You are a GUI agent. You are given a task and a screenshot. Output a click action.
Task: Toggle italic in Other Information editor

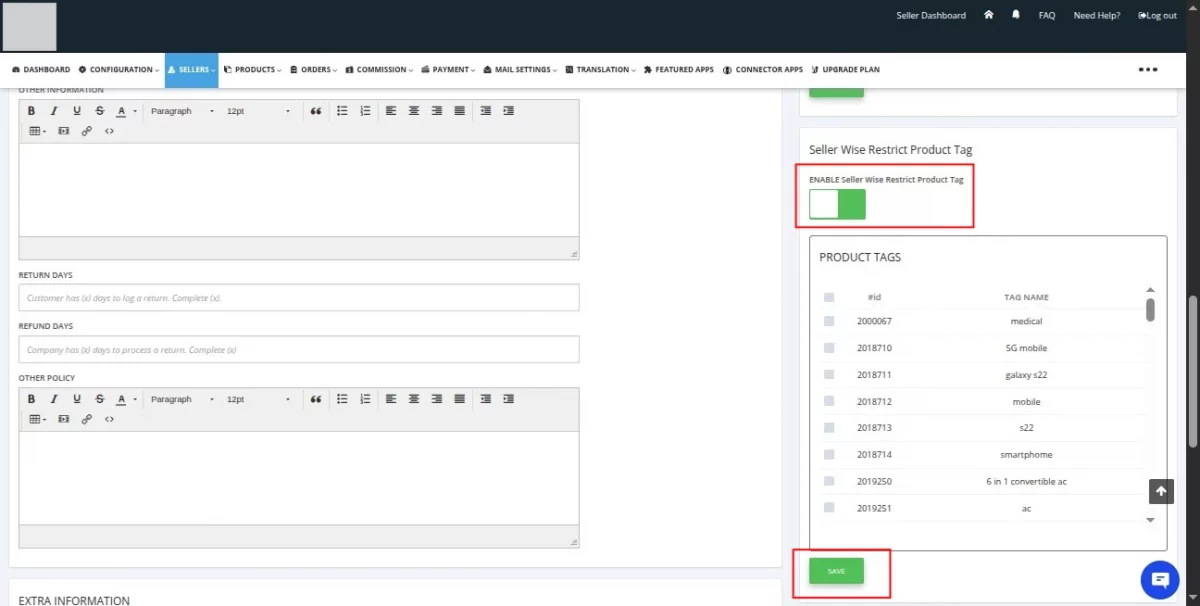point(54,111)
